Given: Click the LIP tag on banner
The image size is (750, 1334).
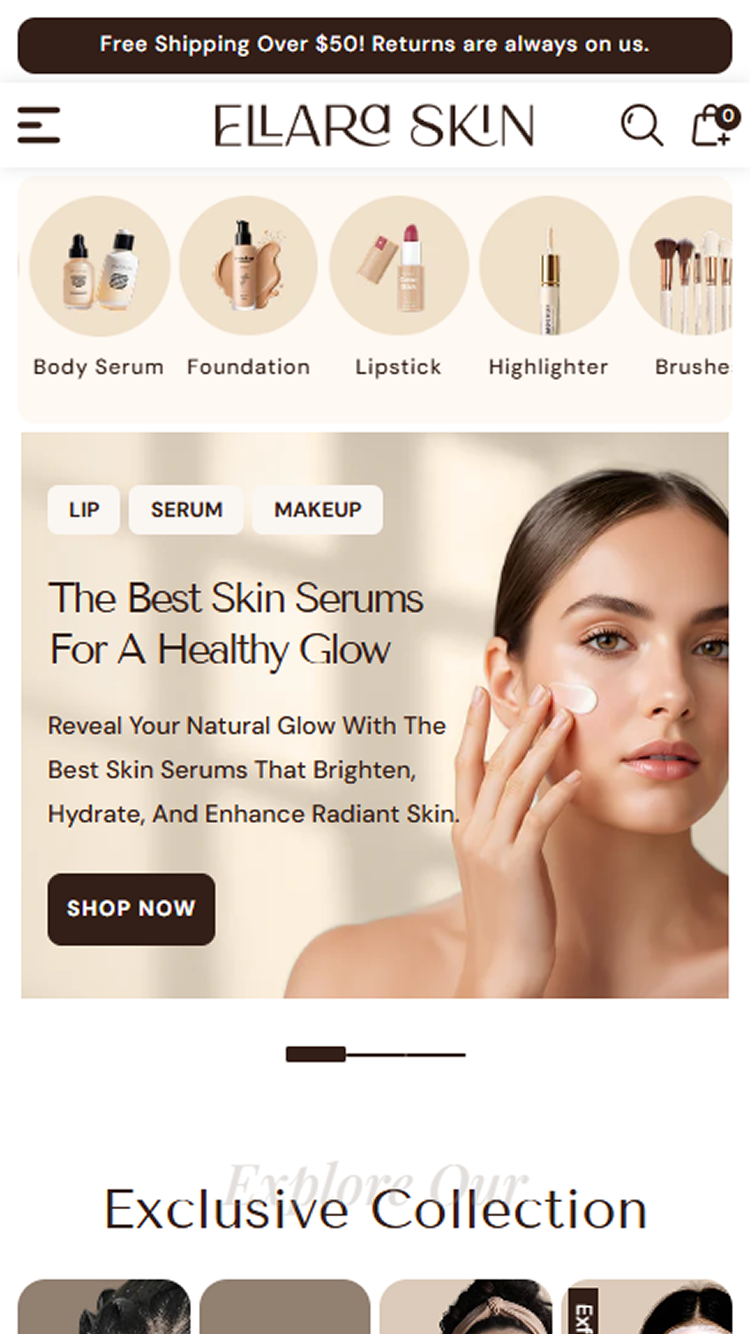Looking at the screenshot, I should (x=84, y=510).
